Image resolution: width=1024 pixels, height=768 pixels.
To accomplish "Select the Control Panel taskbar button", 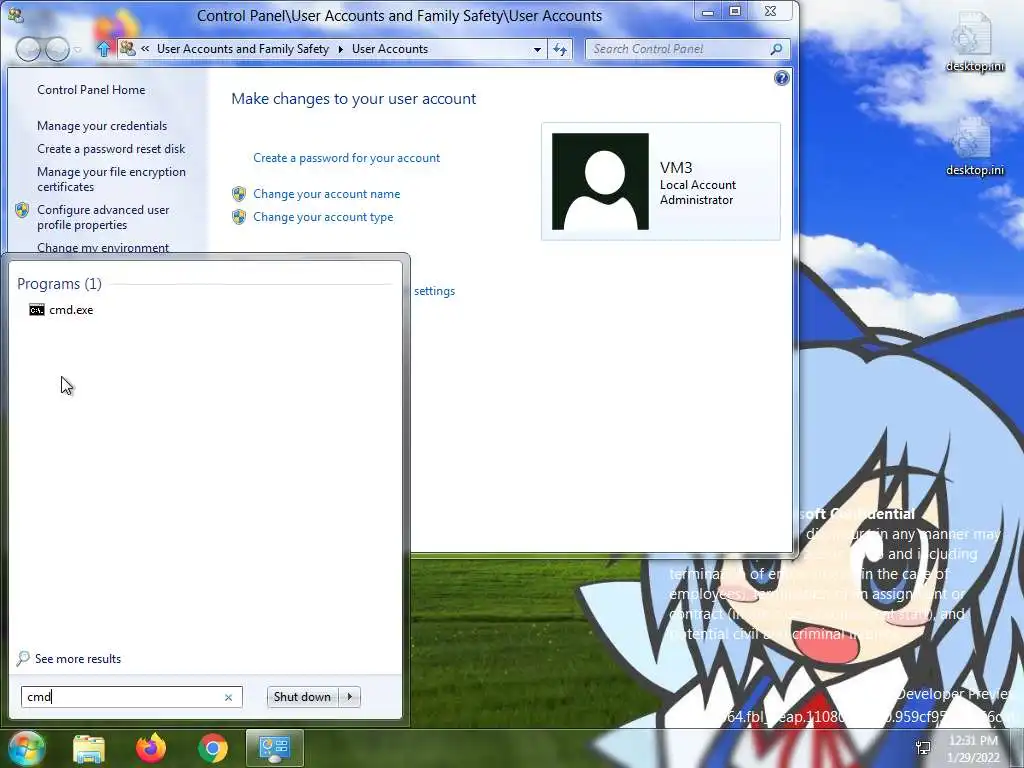I will [274, 748].
